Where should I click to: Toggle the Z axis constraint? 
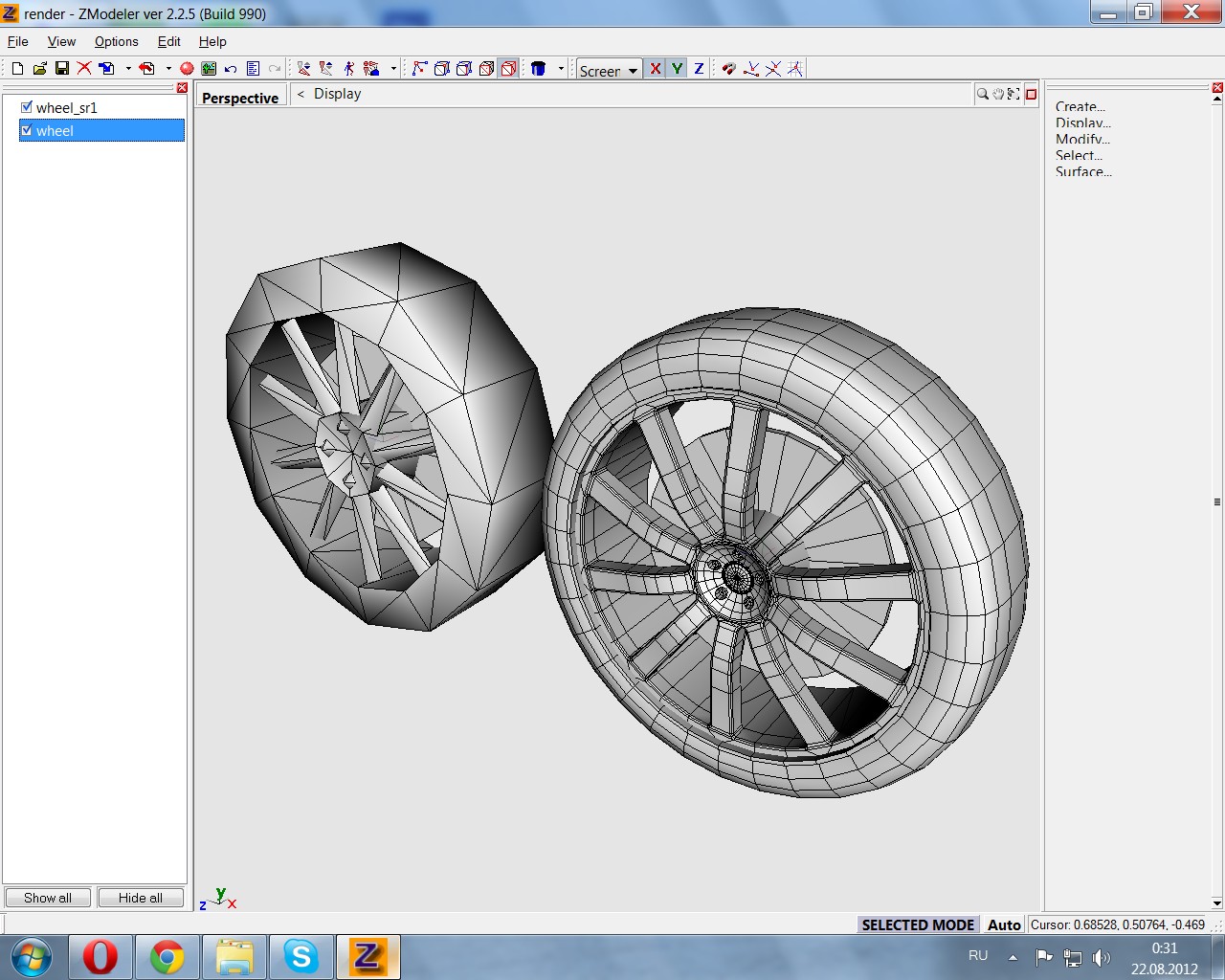pyautogui.click(x=699, y=68)
